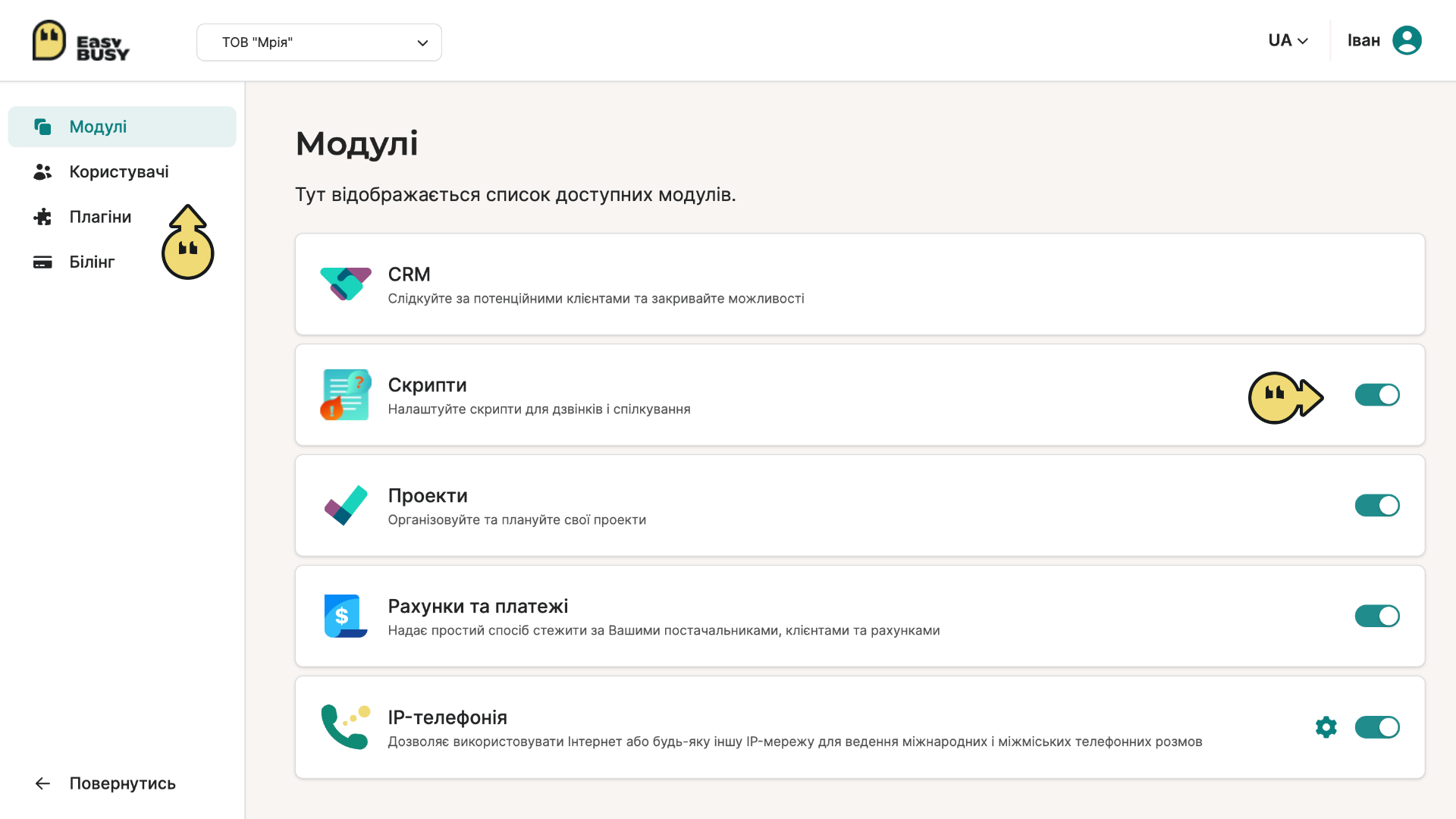Expand the UA language selector
Viewport: 1456px width, 819px height.
coord(1288,41)
